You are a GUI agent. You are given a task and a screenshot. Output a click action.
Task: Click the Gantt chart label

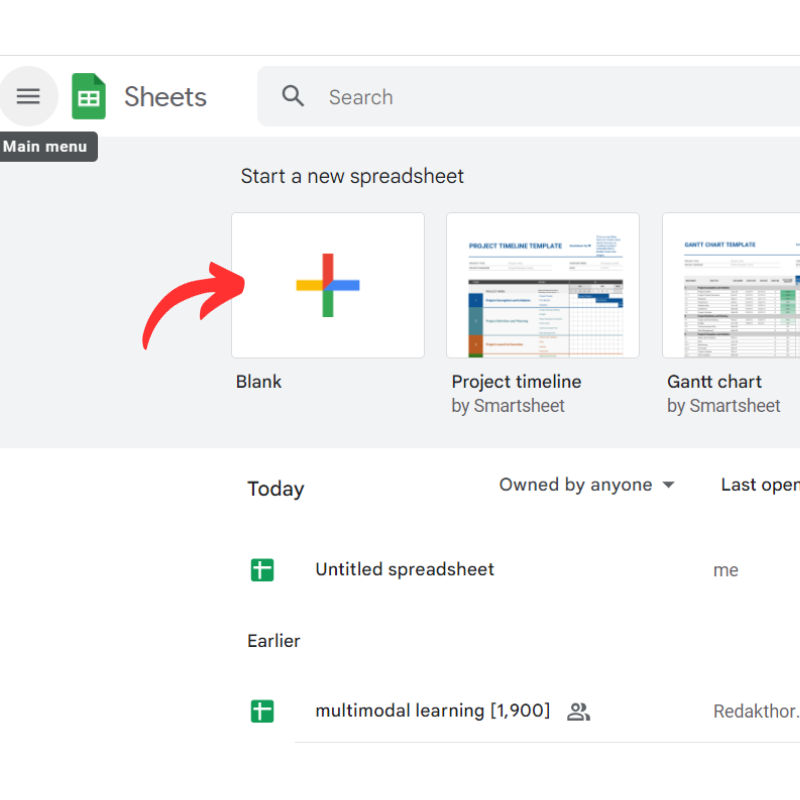tap(714, 382)
